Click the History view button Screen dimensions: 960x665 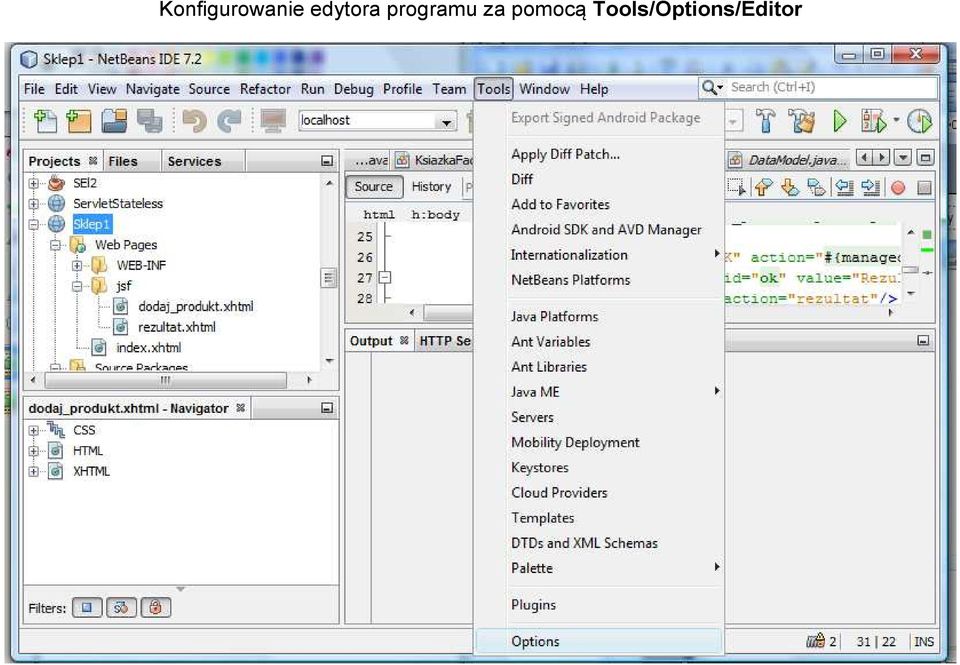pyautogui.click(x=431, y=187)
